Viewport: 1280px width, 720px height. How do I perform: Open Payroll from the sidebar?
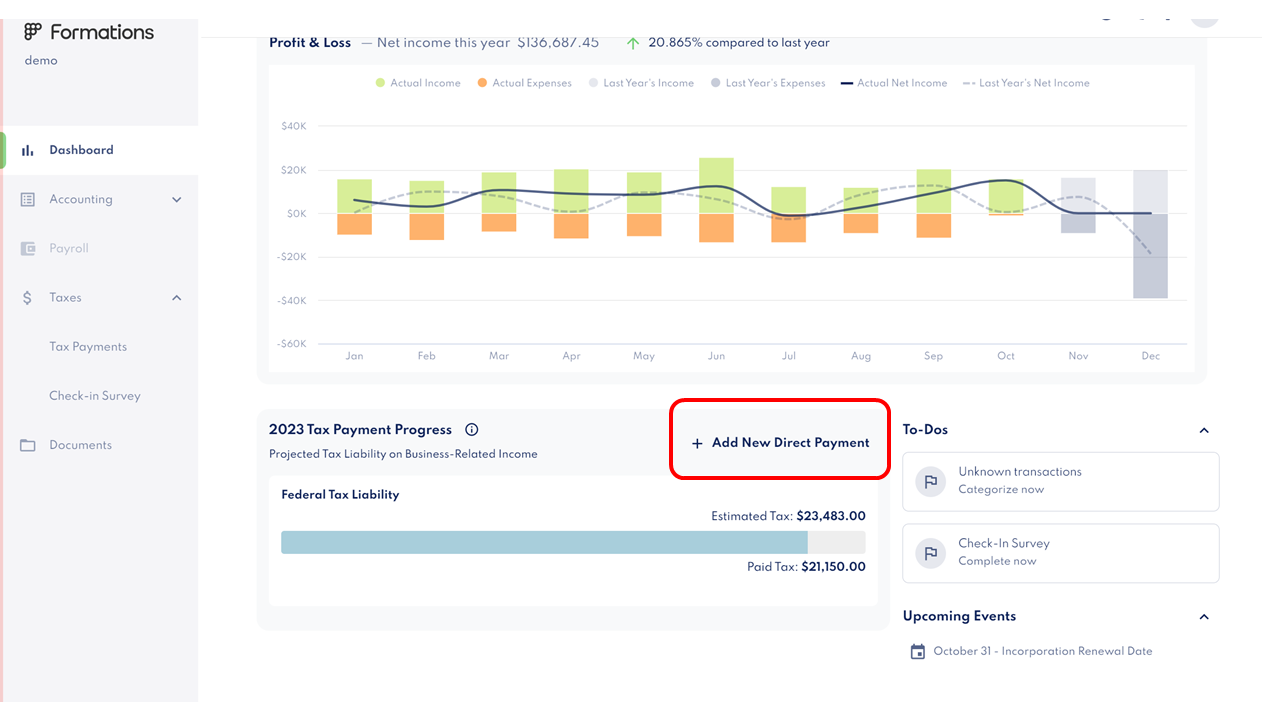pos(99,248)
